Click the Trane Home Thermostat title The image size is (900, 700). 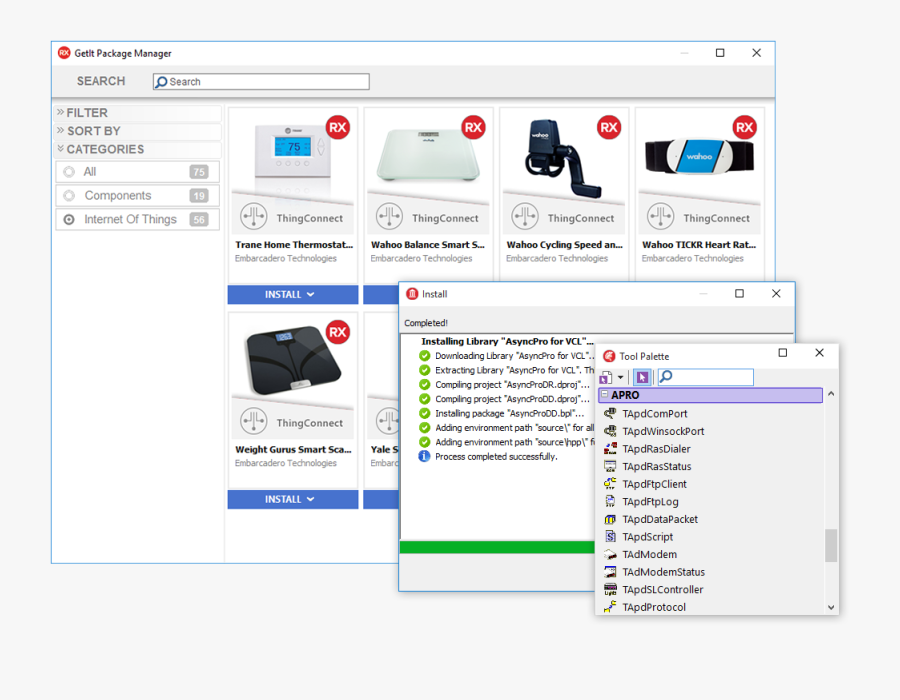click(294, 244)
